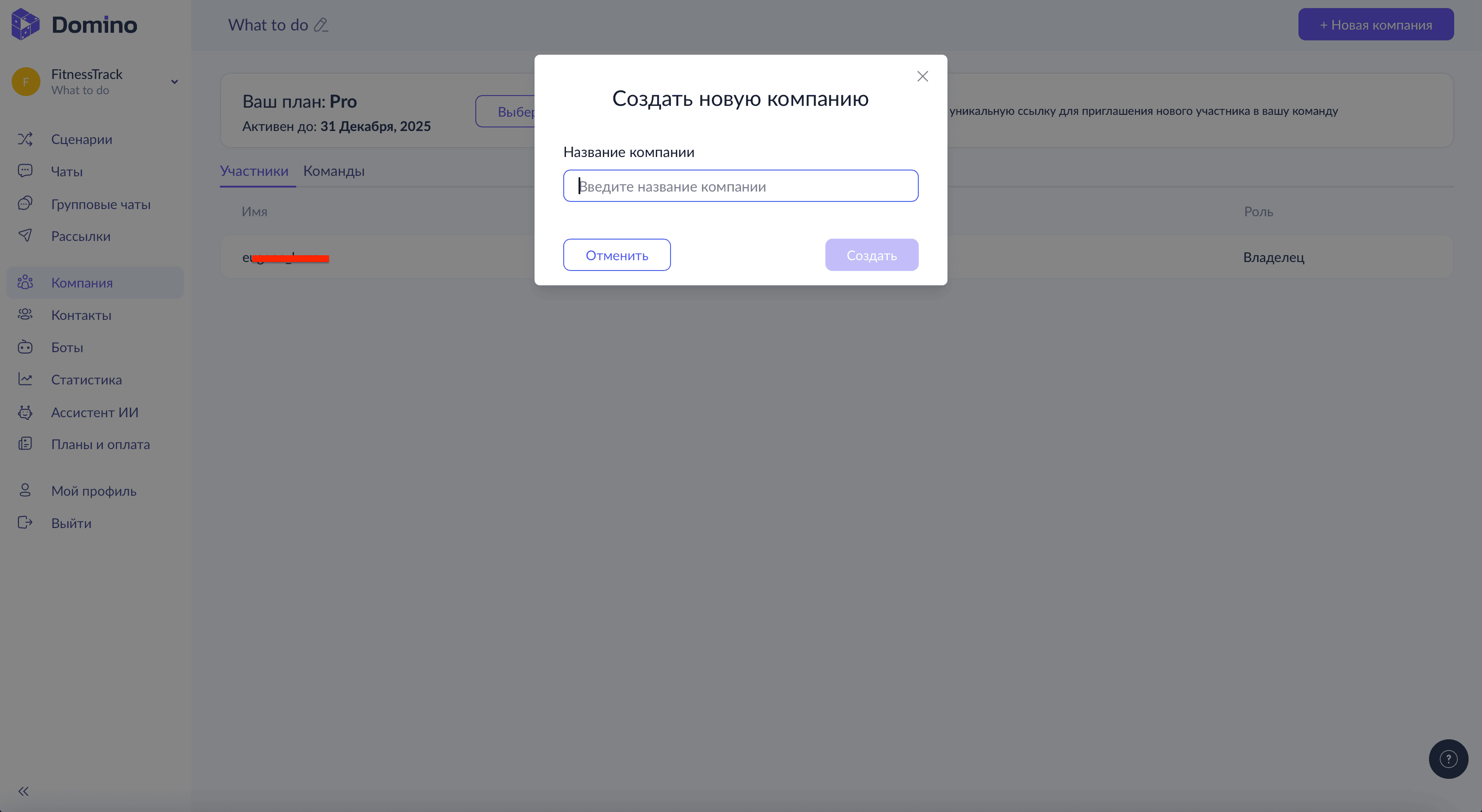Switch to the Участники tab

(254, 171)
